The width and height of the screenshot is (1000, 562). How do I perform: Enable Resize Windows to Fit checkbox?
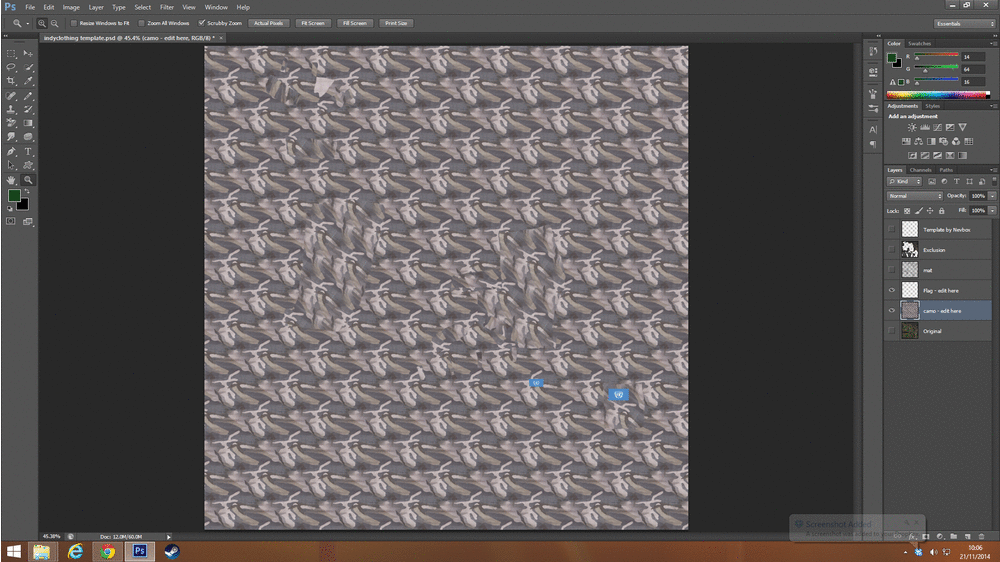coord(73,23)
